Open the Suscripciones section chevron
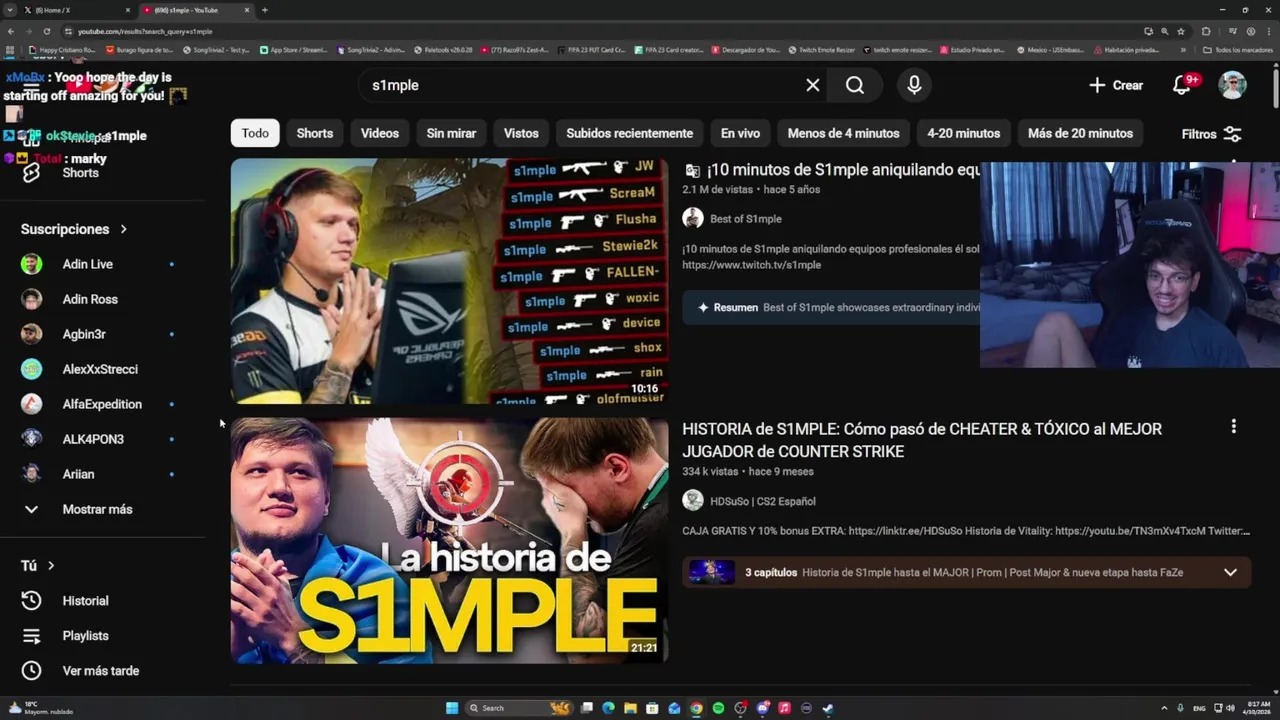 point(124,229)
